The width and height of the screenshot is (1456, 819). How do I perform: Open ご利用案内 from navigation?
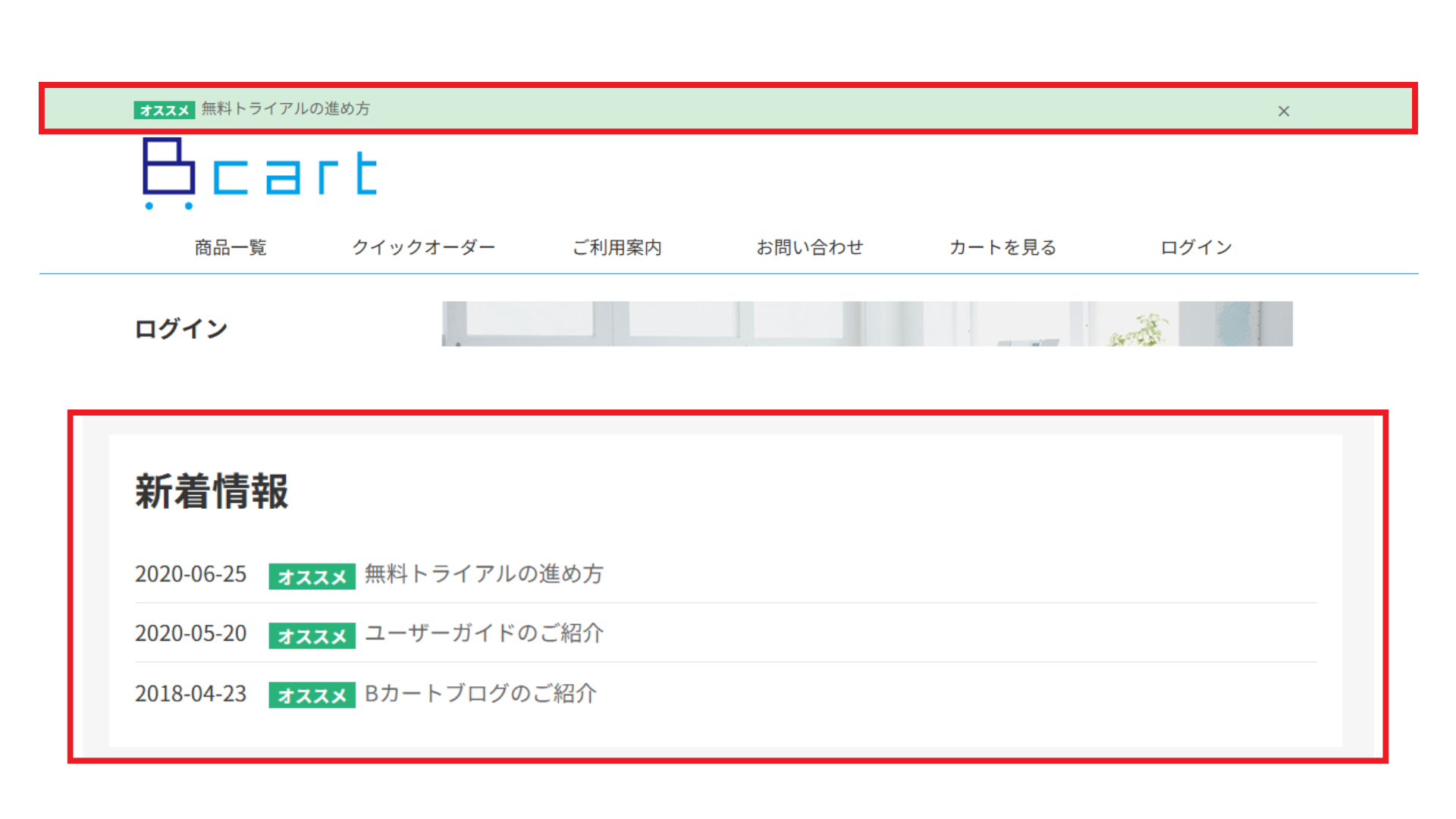coord(617,248)
